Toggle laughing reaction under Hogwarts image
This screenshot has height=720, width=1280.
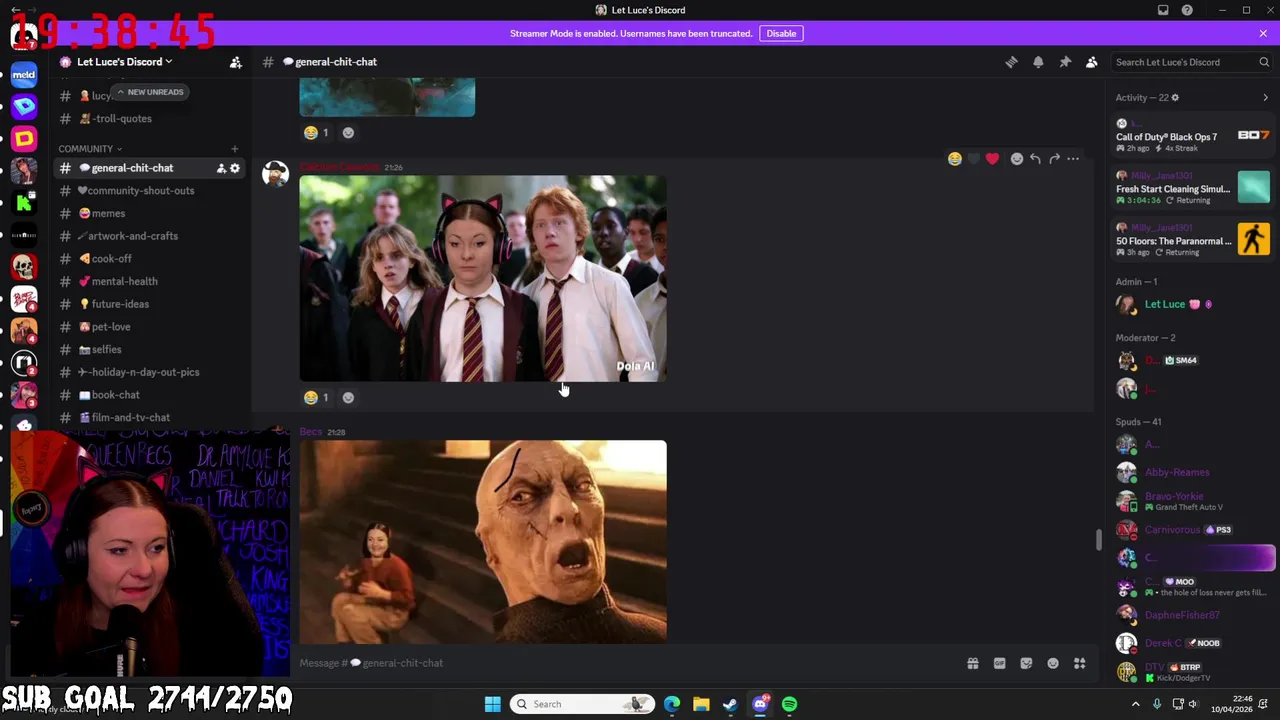coord(317,397)
